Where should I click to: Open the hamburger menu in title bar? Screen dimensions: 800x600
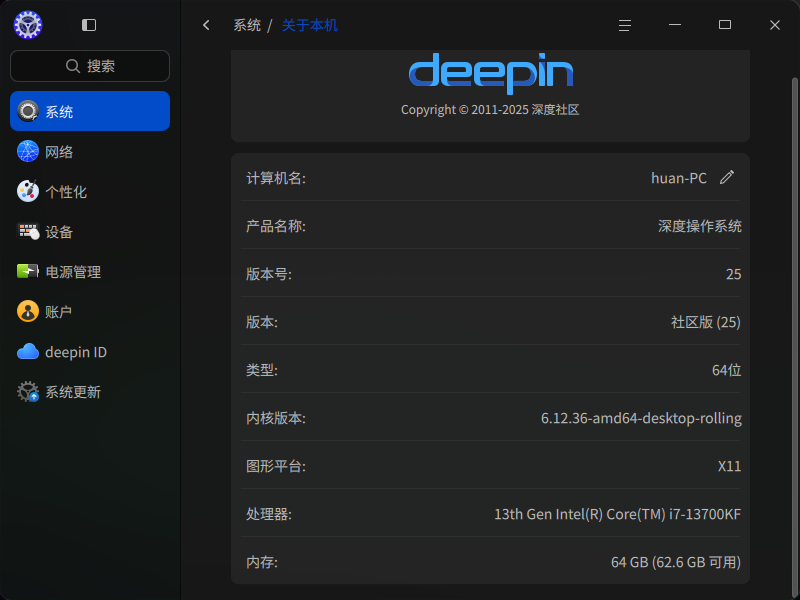click(x=624, y=25)
